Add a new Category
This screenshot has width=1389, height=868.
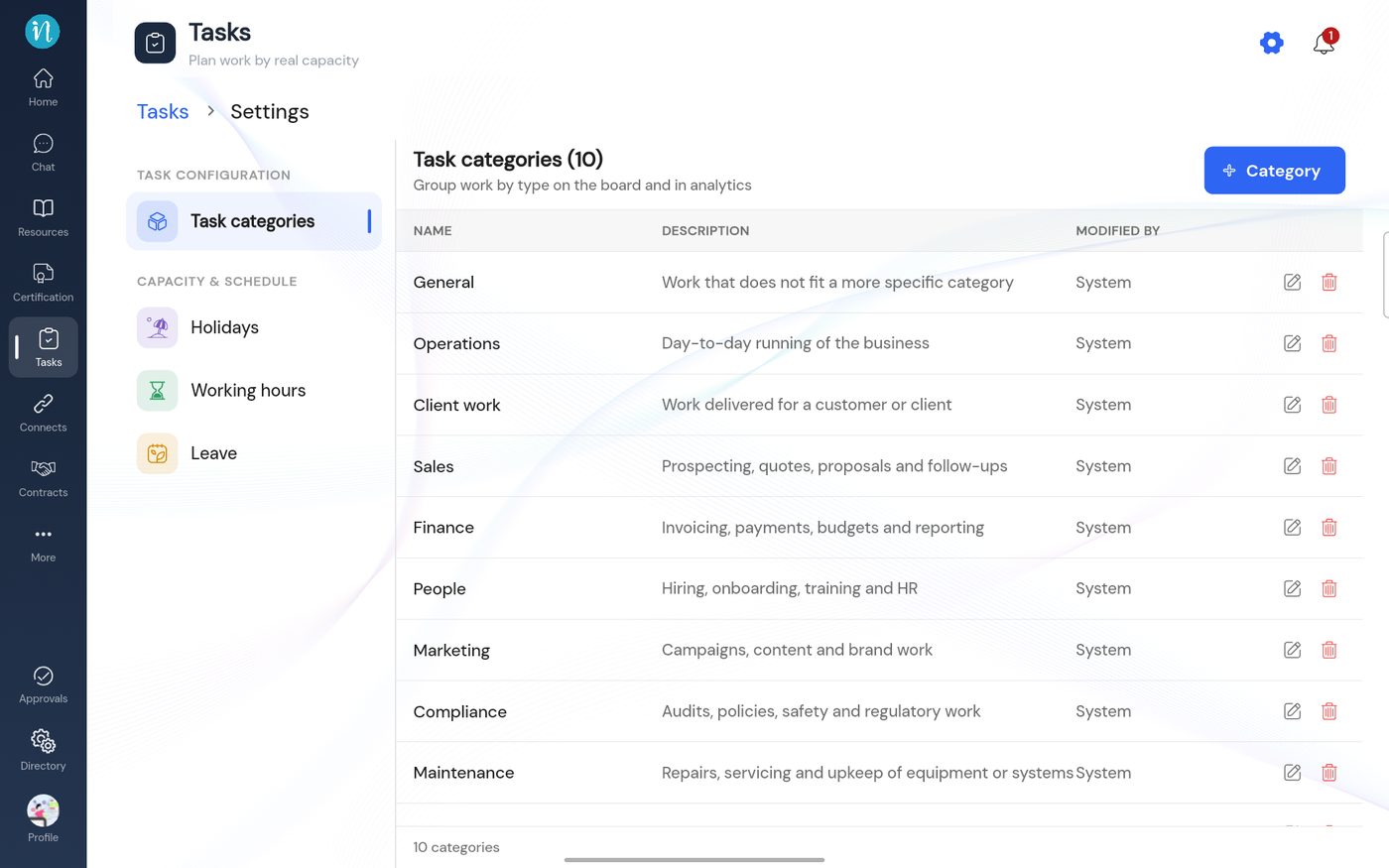[x=1274, y=171]
